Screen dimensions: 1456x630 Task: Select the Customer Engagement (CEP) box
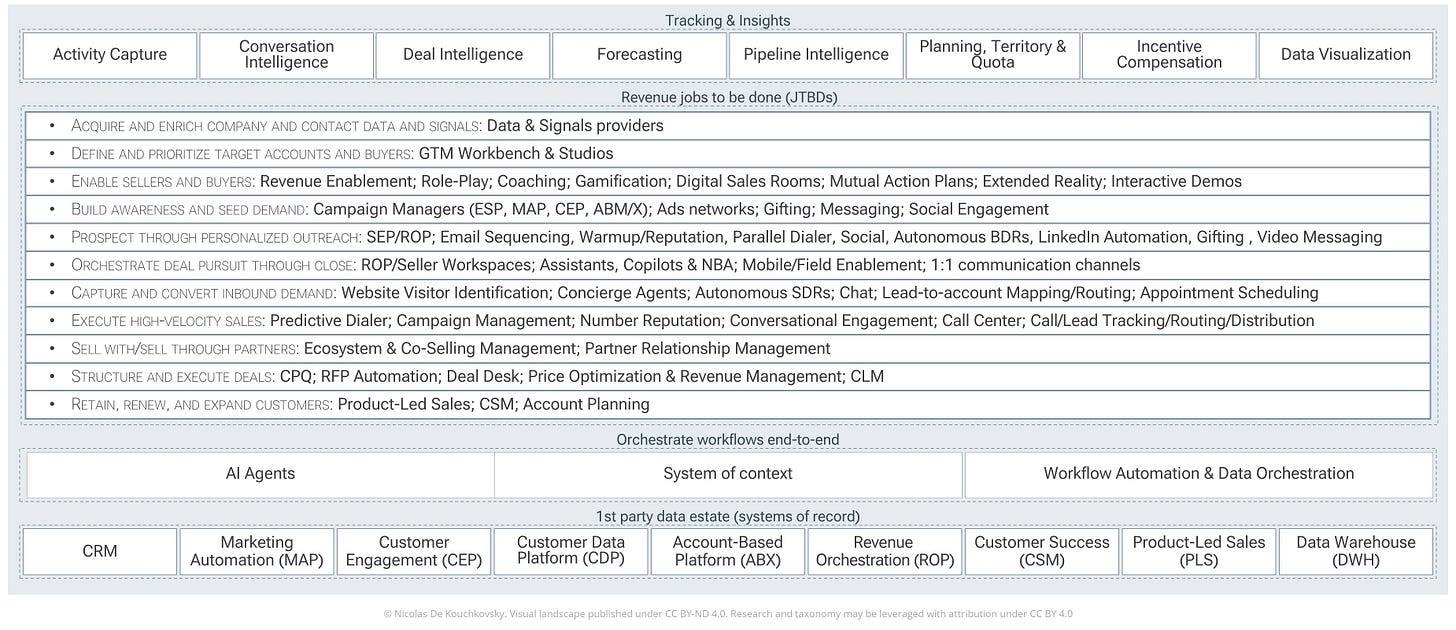414,551
